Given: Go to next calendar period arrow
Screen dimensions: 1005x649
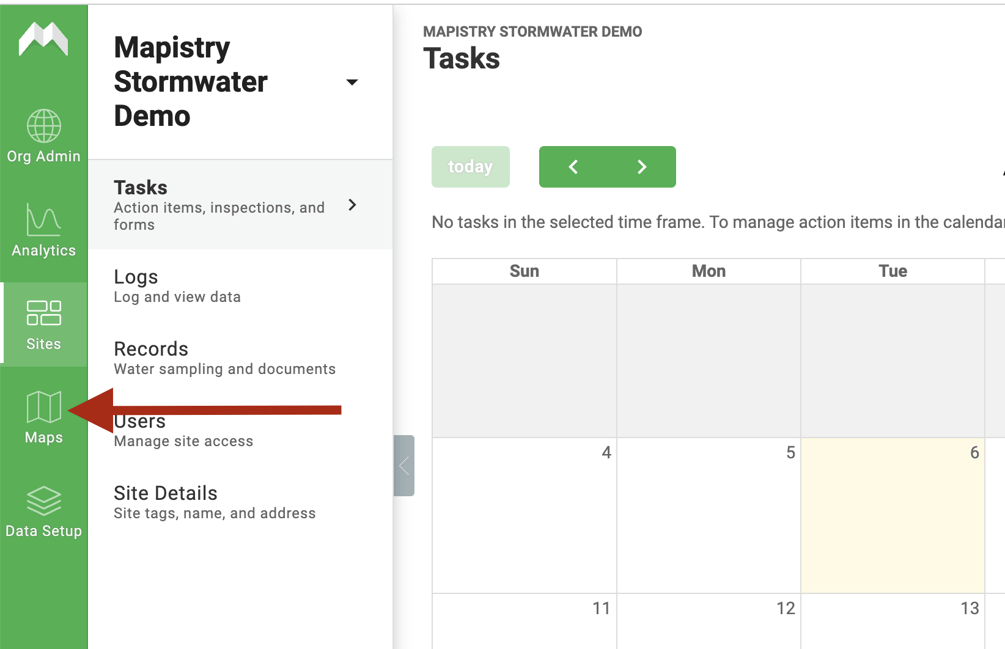Looking at the screenshot, I should point(642,167).
